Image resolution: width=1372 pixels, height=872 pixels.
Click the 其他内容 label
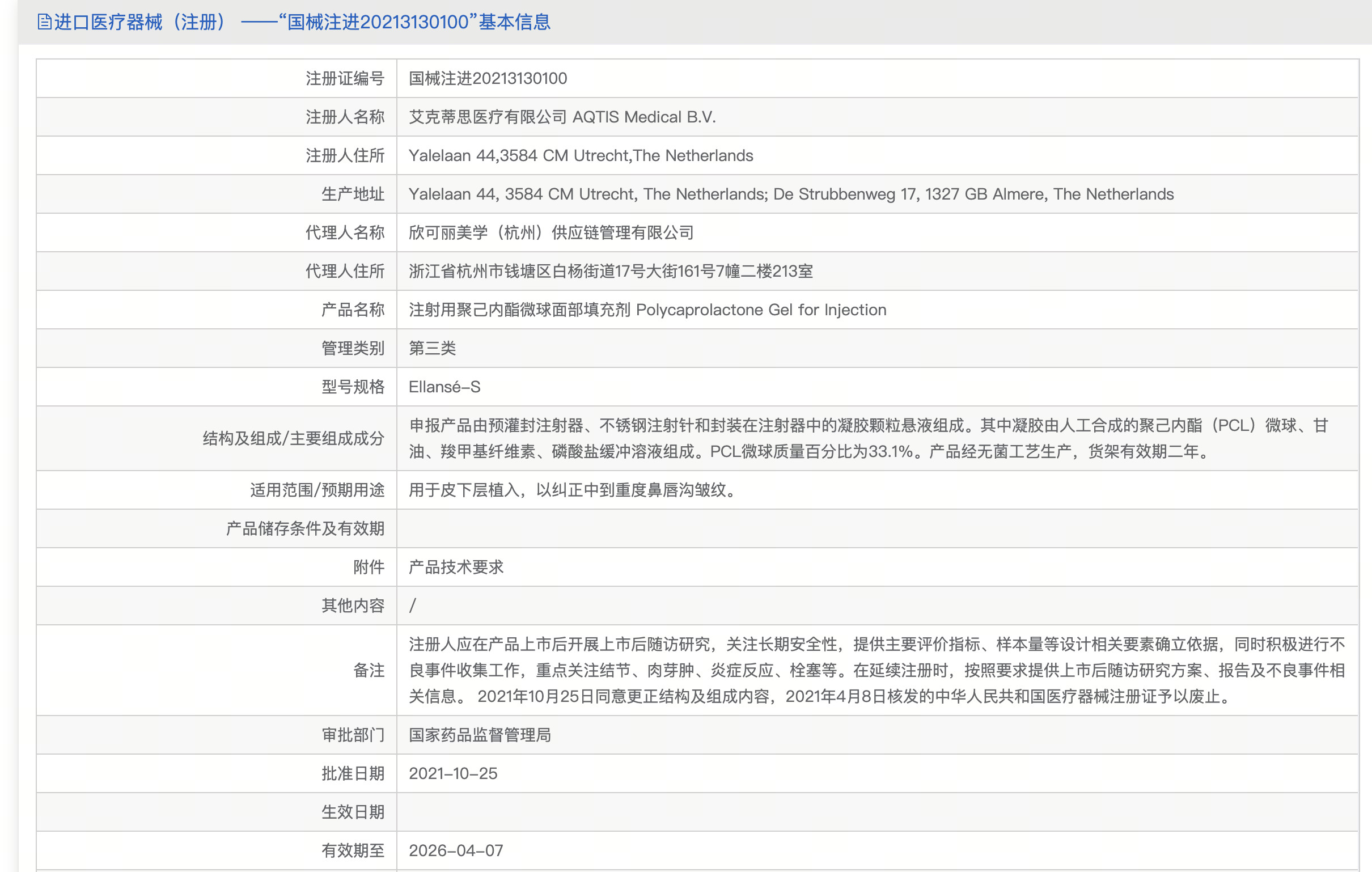(x=353, y=606)
